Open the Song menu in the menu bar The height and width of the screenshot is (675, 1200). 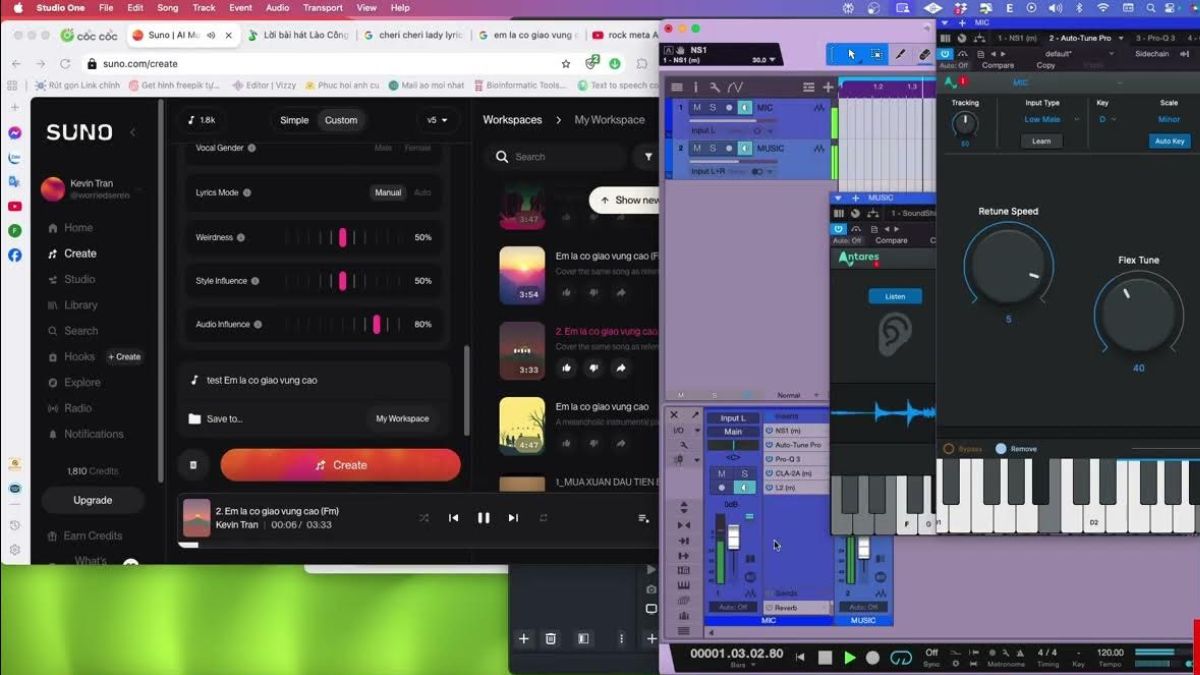pos(166,7)
